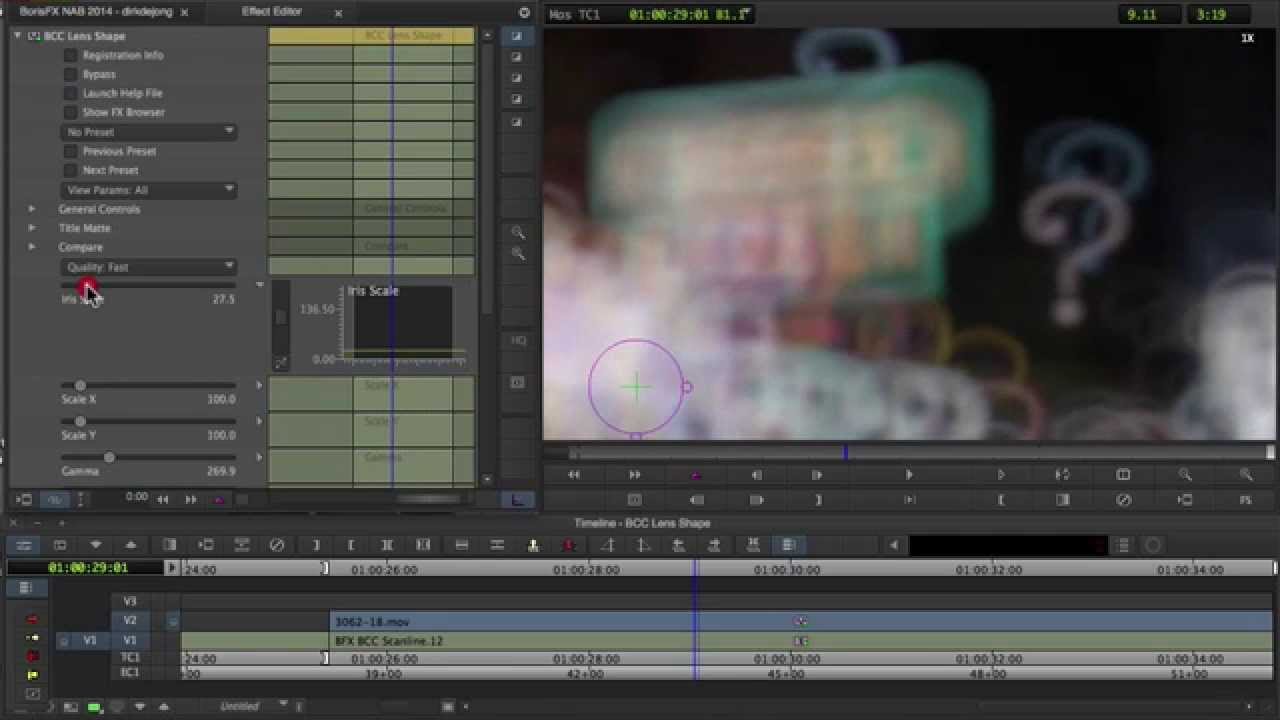Viewport: 1280px width, 720px height.
Task: Click the Next Preset checkbox
Action: (71, 170)
